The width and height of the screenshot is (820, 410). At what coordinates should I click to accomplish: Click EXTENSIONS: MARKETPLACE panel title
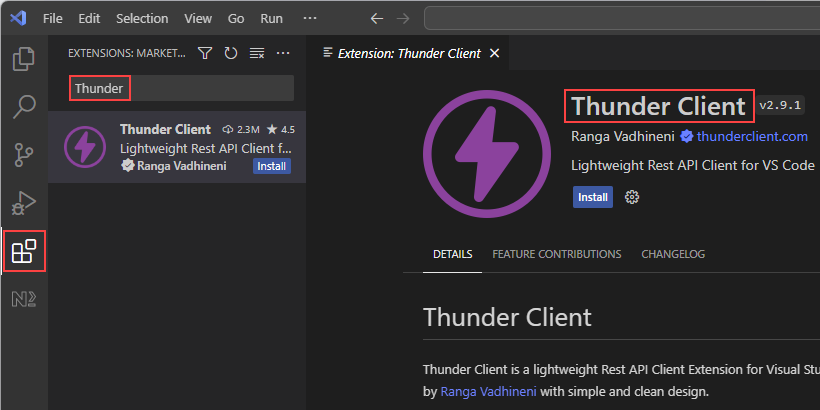[x=127, y=53]
